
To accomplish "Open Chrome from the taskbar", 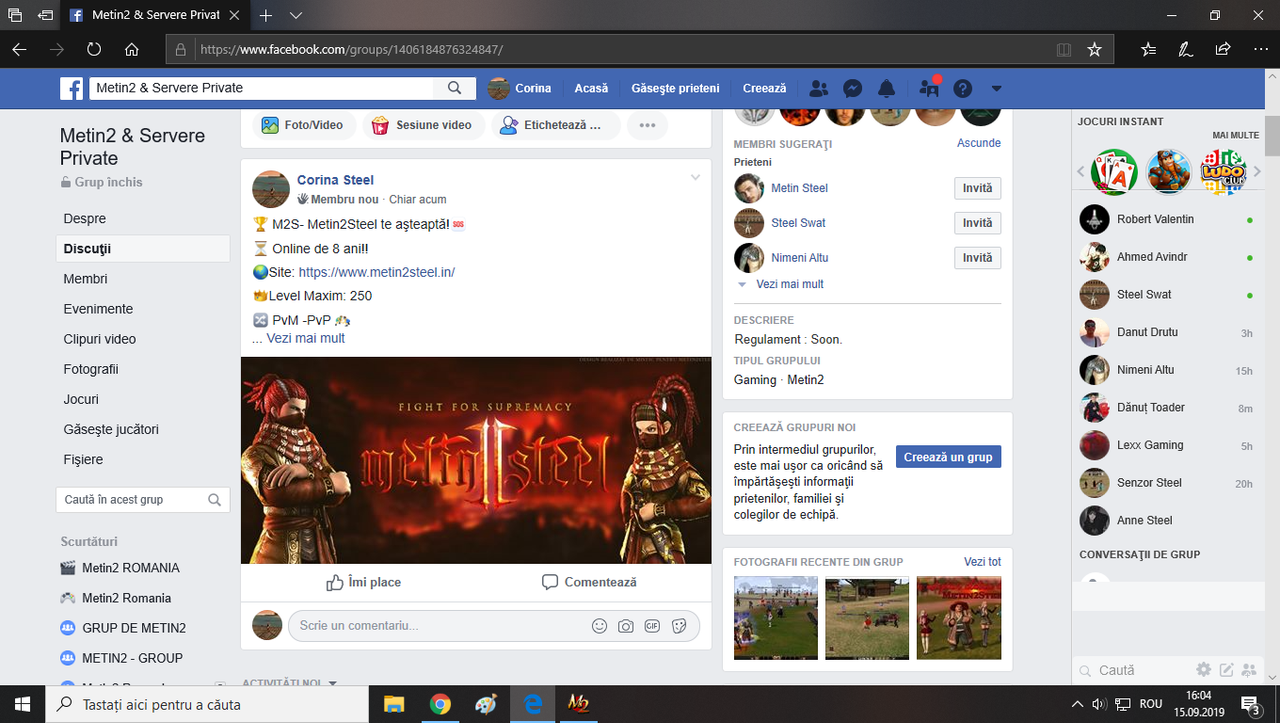I will click(x=440, y=704).
